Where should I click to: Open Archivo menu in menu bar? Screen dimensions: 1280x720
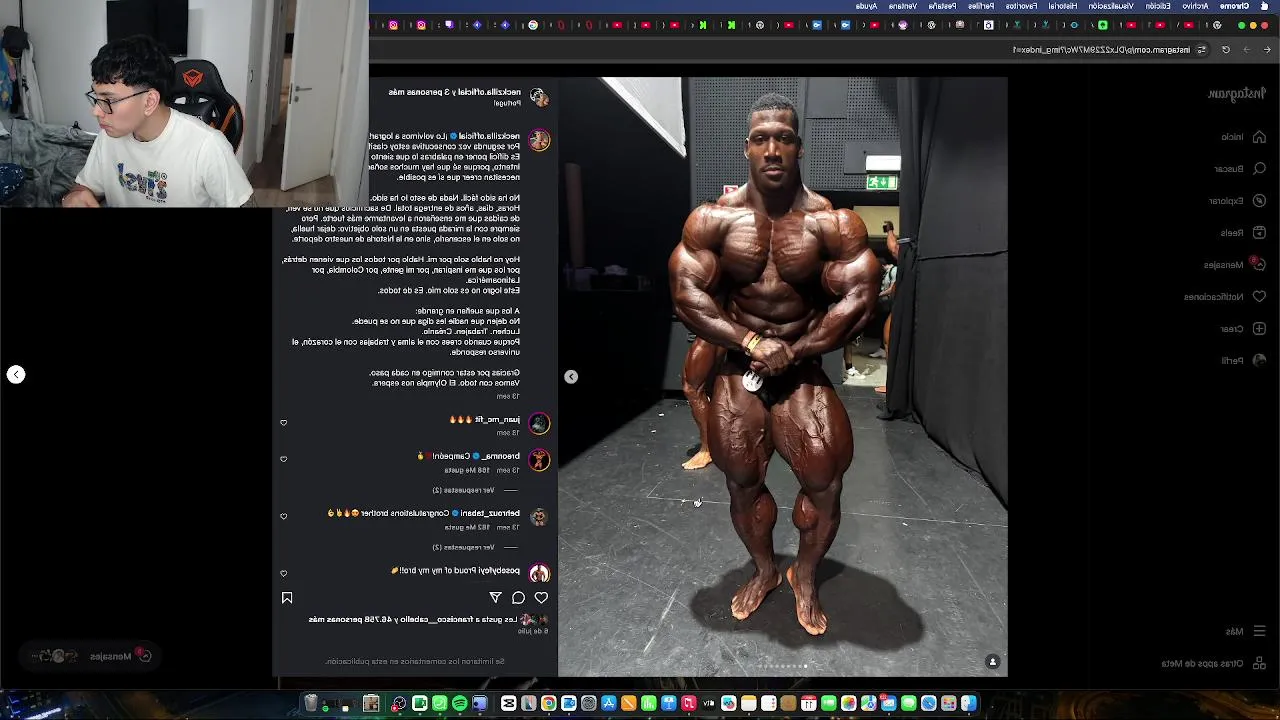[x=1195, y=6]
